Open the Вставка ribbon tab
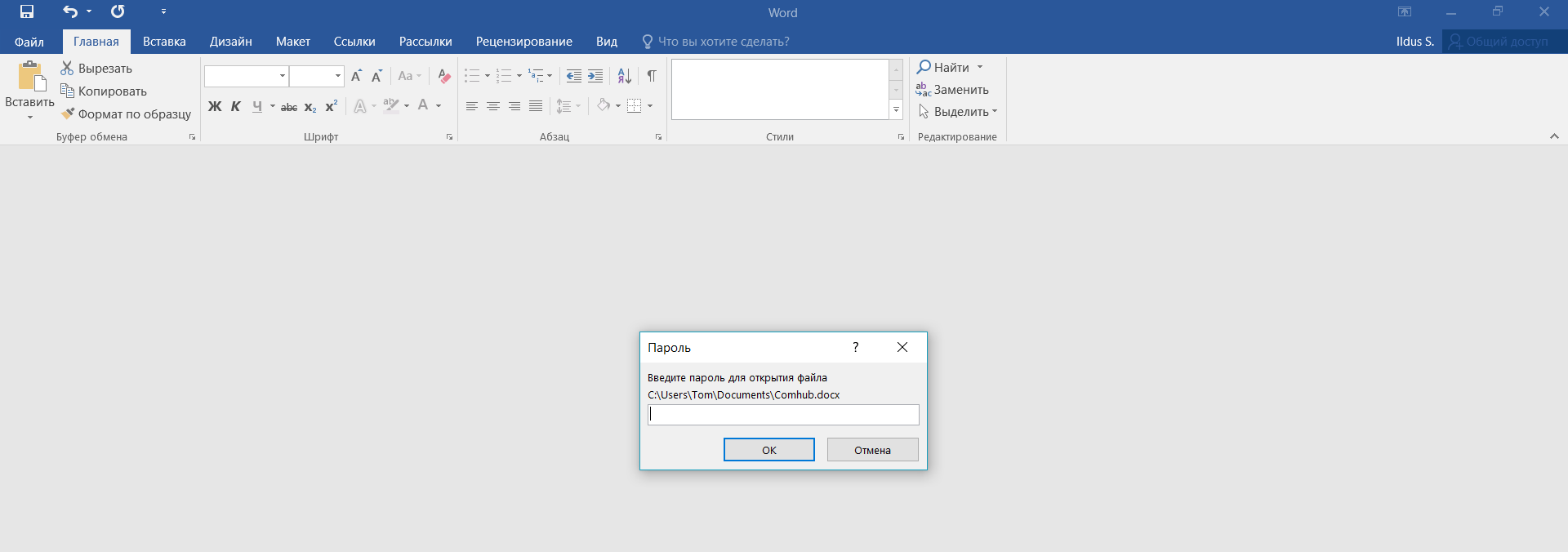Screen dimensions: 1568x552 tap(164, 42)
